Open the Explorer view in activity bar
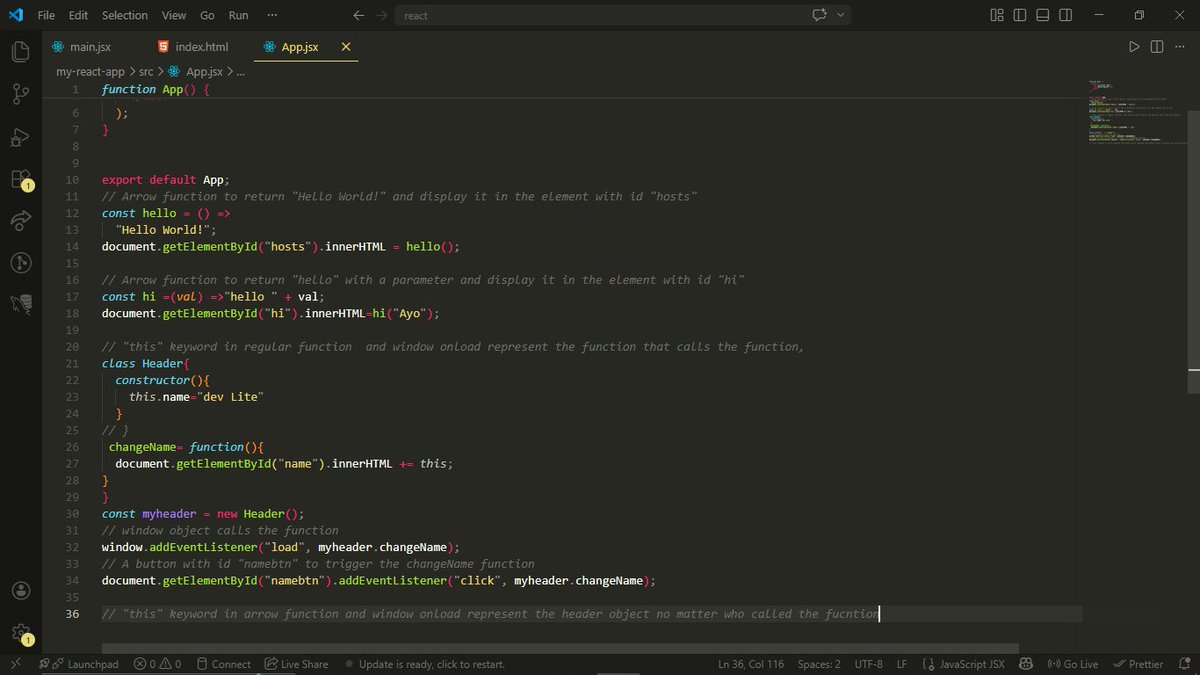Image resolution: width=1200 pixels, height=675 pixels. [20, 51]
